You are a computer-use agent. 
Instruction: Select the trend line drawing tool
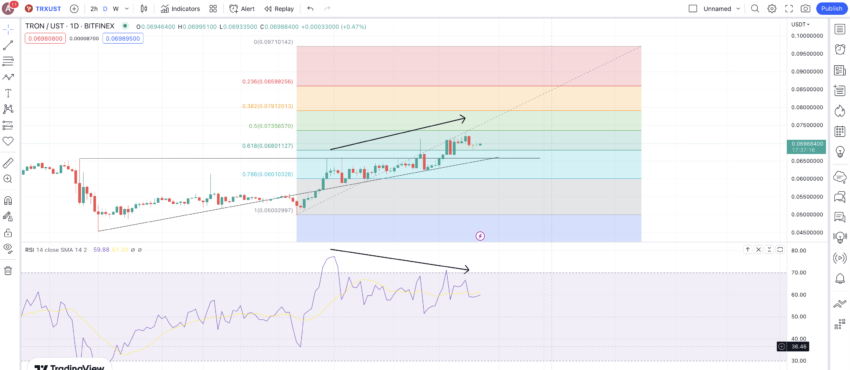click(x=8, y=45)
